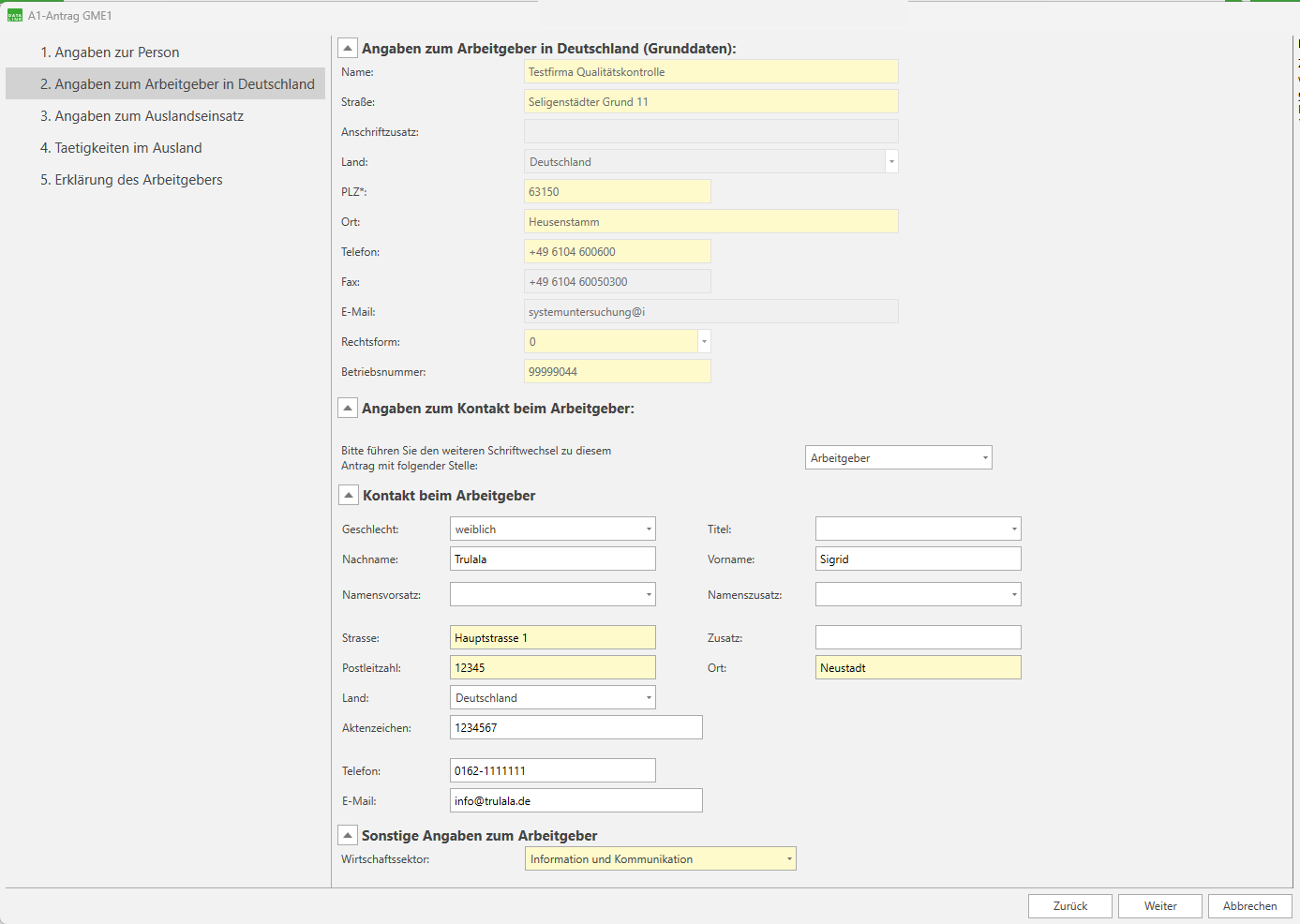This screenshot has height=924, width=1300.
Task: Collapse Sonstige Angaben zum Arbeitgeber section
Action: [347, 836]
